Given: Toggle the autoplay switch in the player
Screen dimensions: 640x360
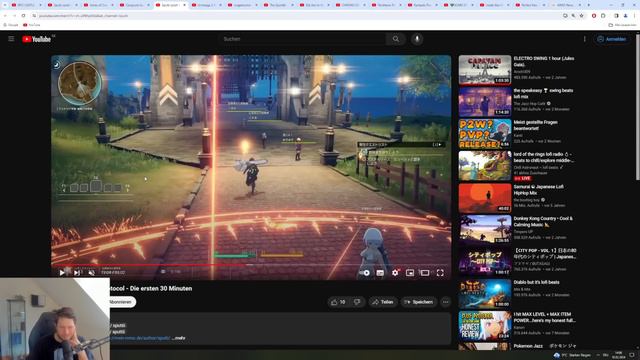Looking at the screenshot, I should 365,273.
